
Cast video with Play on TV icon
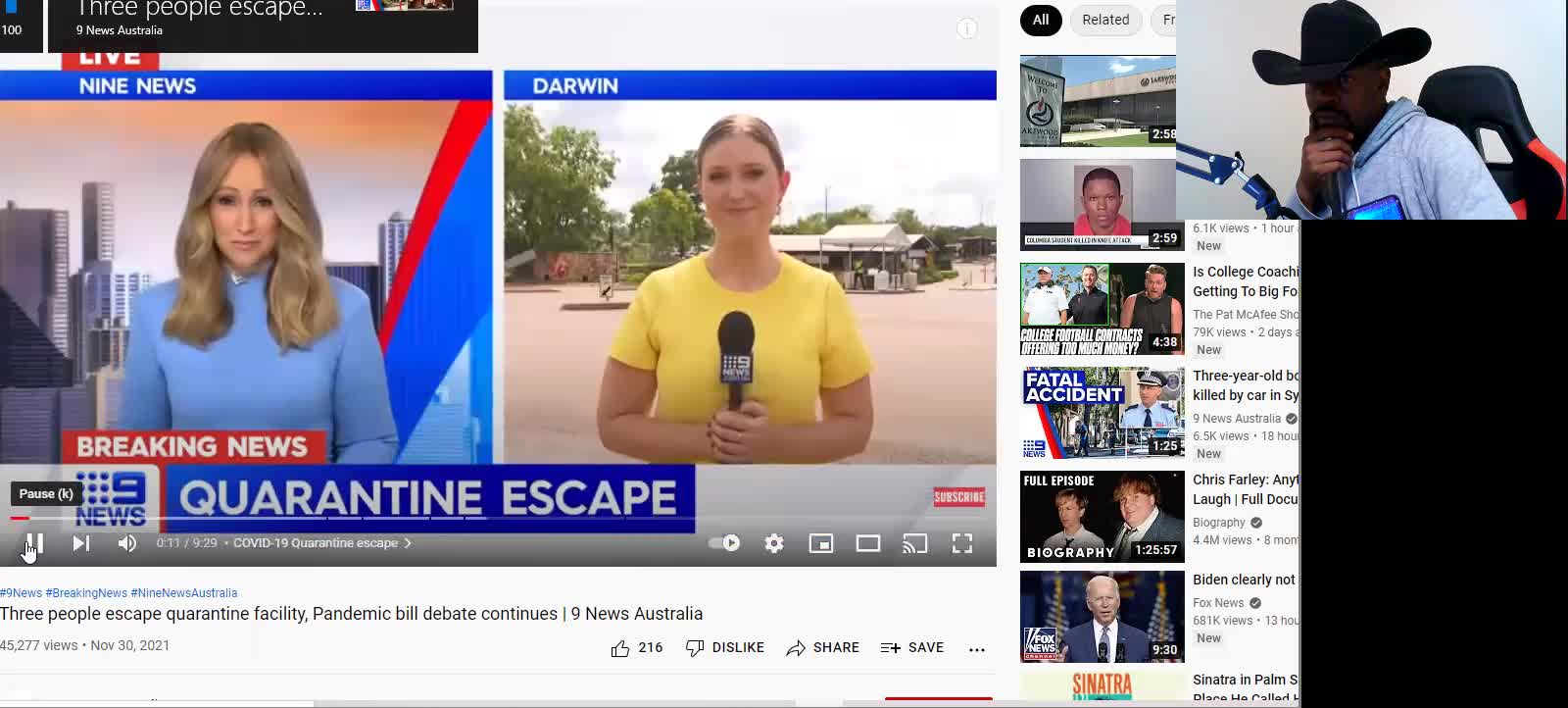[x=915, y=543]
